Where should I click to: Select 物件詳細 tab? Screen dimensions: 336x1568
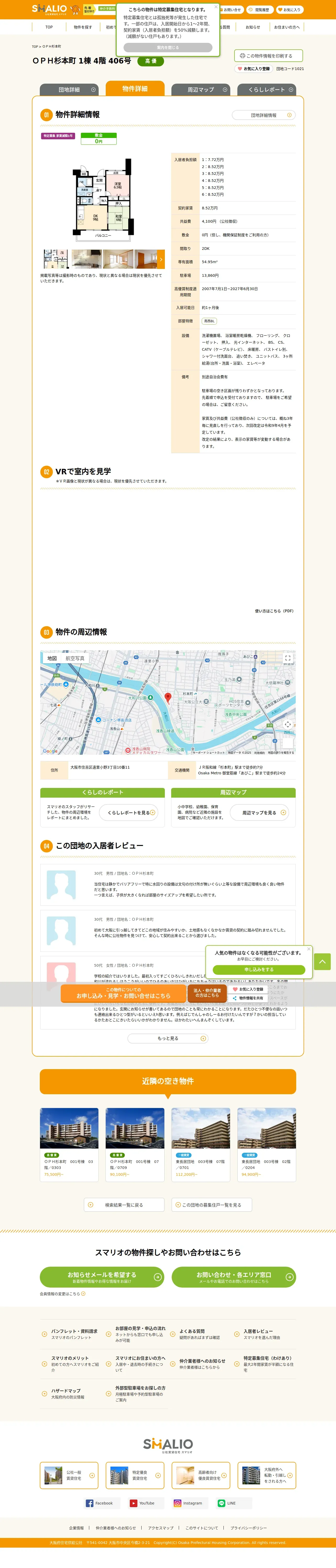pyautogui.click(x=135, y=88)
